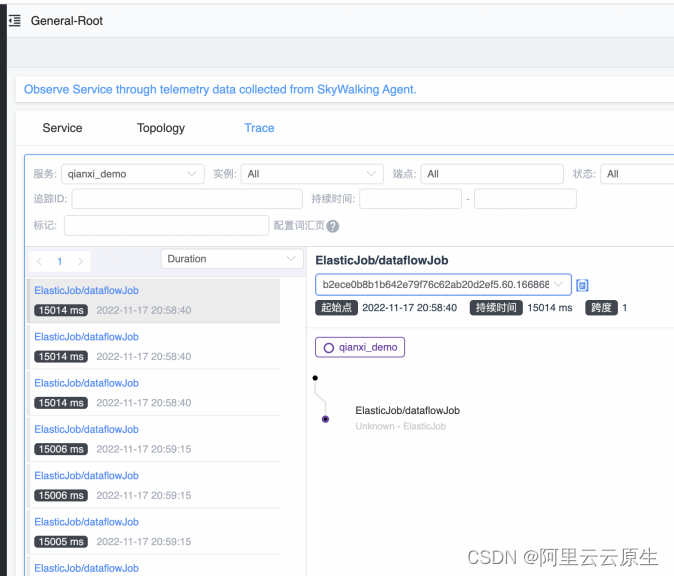Viewport: 674px width, 576px height.
Task: Collapse the sidebar menu icon
Action: pos(15,20)
